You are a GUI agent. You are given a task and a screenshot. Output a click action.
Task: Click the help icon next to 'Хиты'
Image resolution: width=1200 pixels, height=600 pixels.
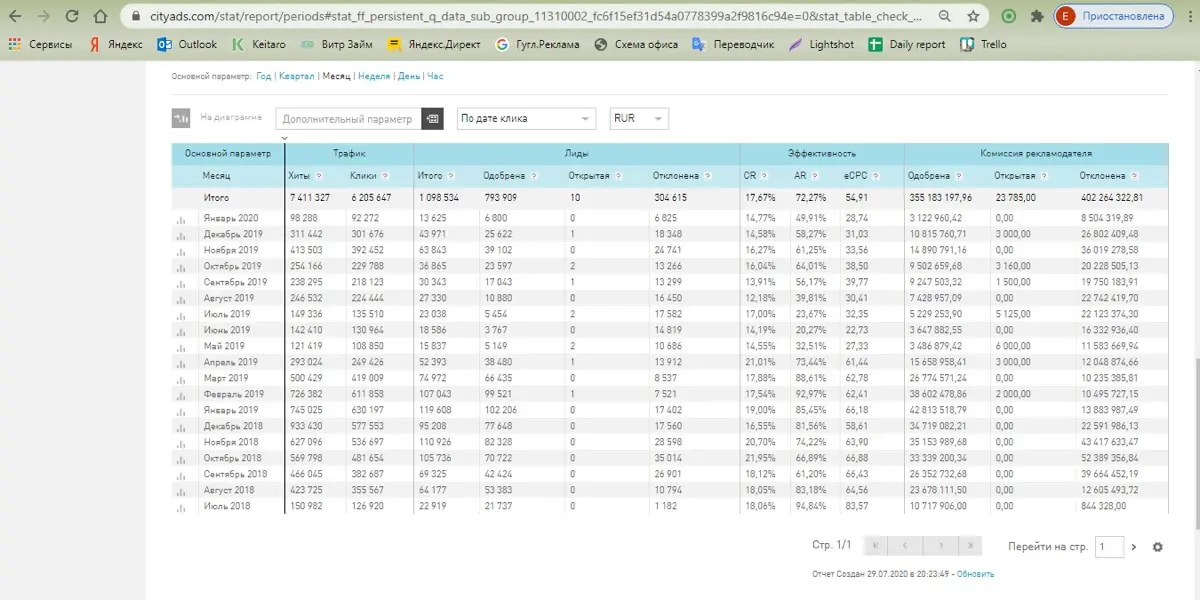coord(320,176)
